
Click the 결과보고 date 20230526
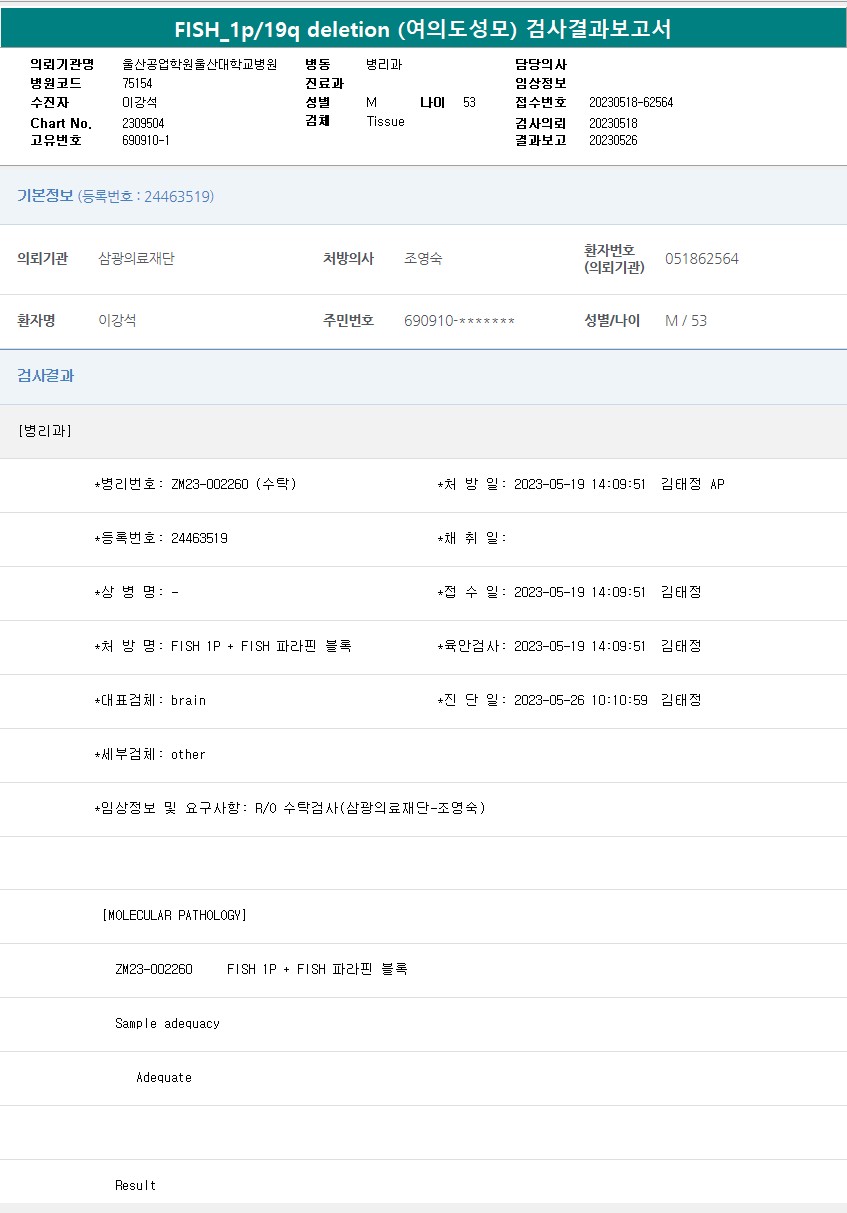(612, 141)
